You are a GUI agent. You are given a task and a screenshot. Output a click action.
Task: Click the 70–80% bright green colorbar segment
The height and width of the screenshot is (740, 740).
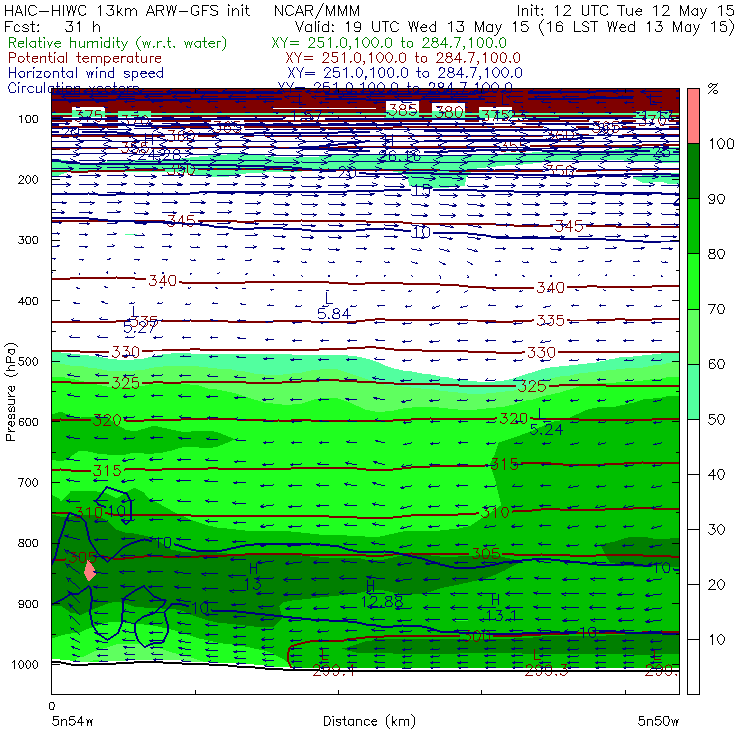pyautogui.click(x=693, y=281)
